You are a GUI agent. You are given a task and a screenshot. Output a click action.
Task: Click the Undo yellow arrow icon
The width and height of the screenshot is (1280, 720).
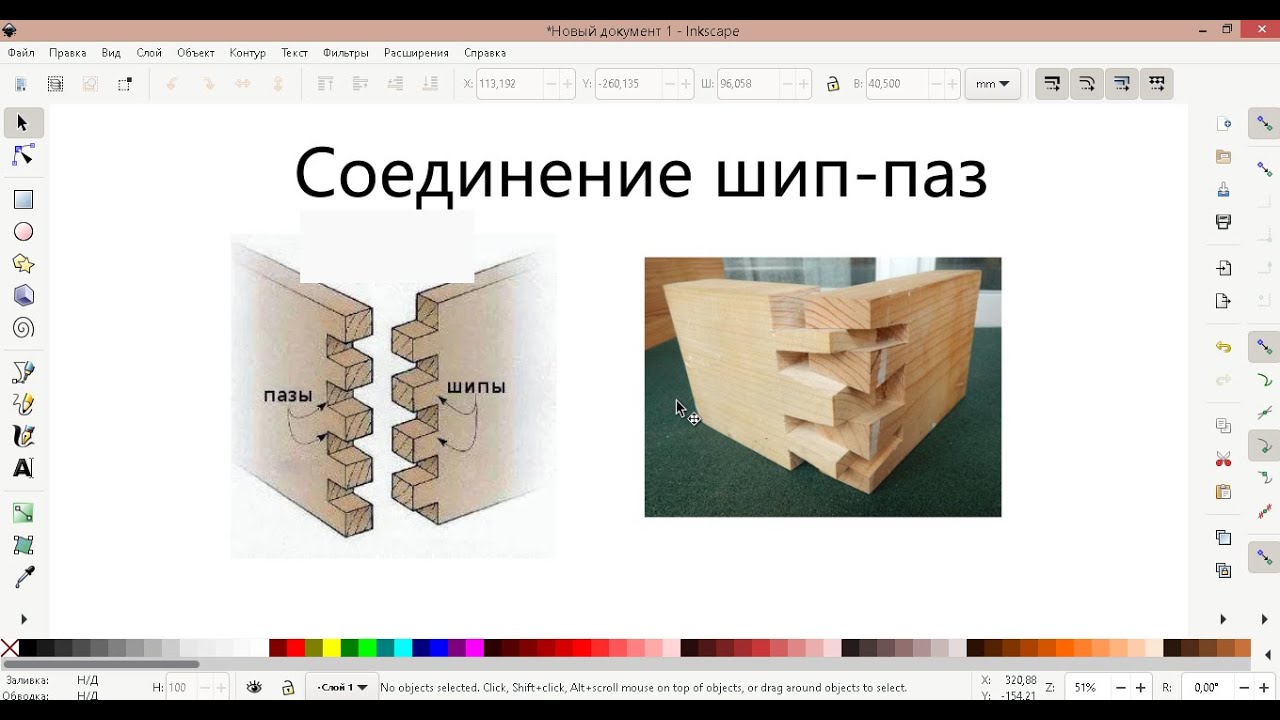(x=1223, y=347)
